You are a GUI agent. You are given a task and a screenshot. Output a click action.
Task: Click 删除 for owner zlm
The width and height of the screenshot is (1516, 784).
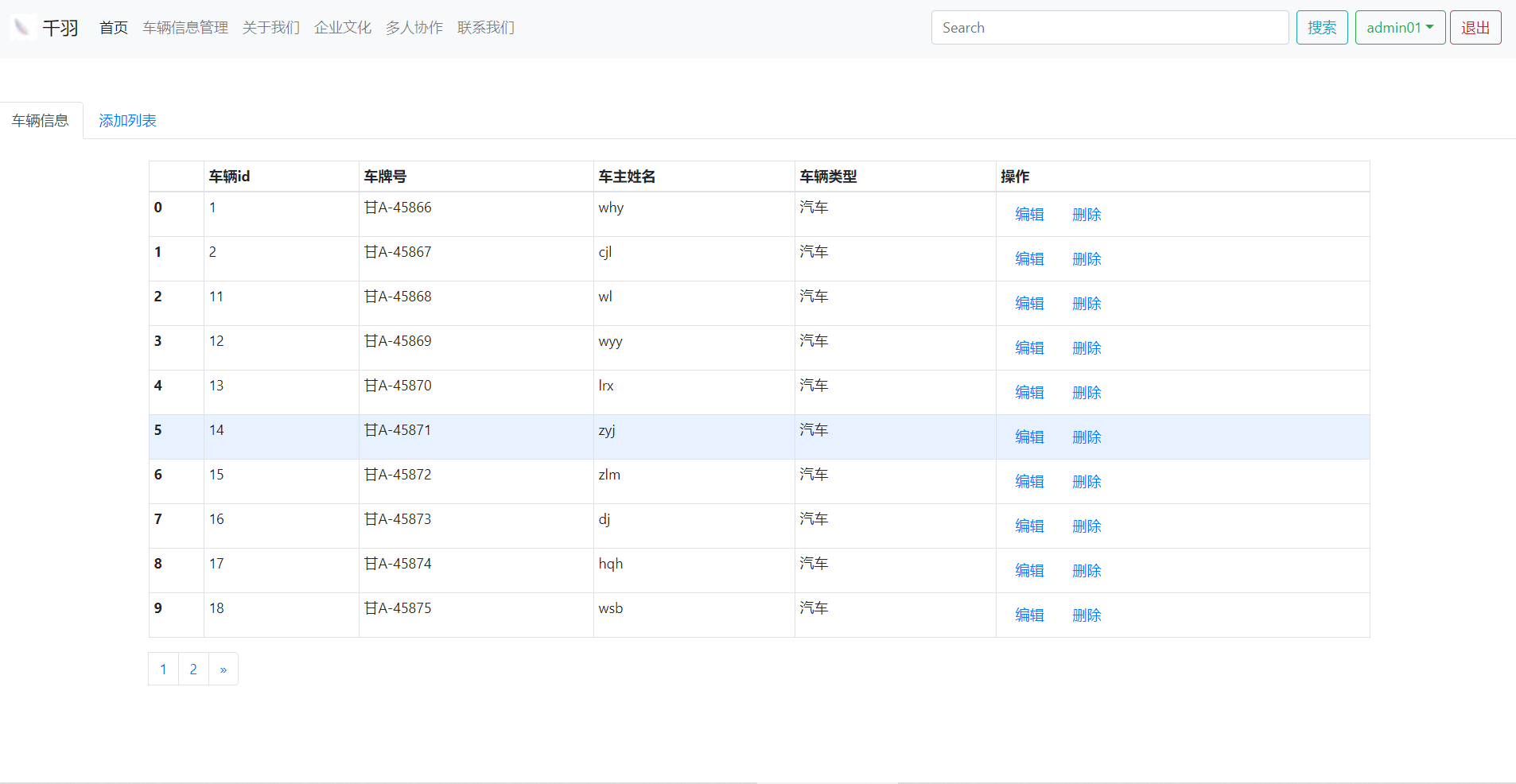pyautogui.click(x=1086, y=482)
